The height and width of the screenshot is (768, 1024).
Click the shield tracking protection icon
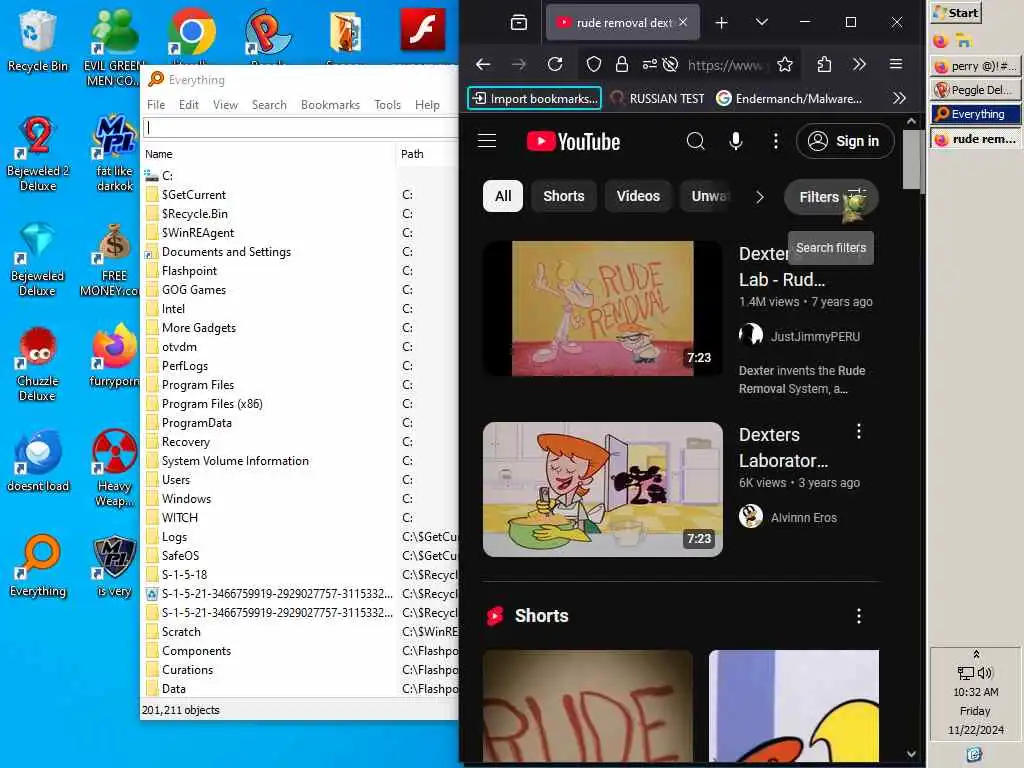click(x=593, y=64)
